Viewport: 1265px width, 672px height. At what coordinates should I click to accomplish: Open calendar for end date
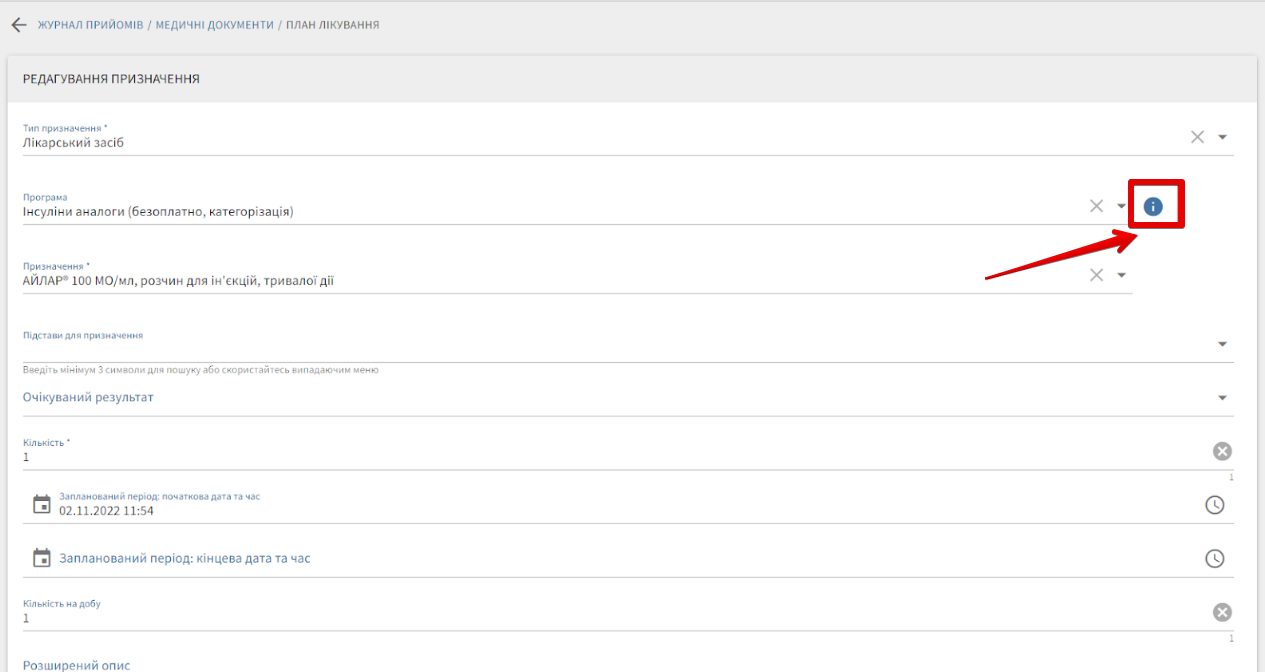(41, 558)
